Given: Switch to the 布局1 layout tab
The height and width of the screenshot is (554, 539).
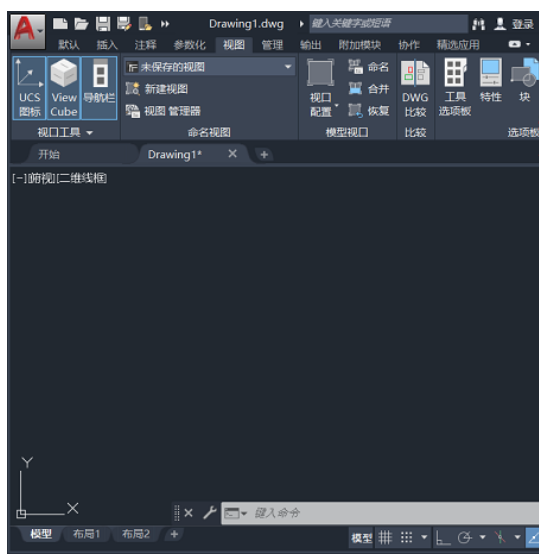Looking at the screenshot, I should pos(86,534).
